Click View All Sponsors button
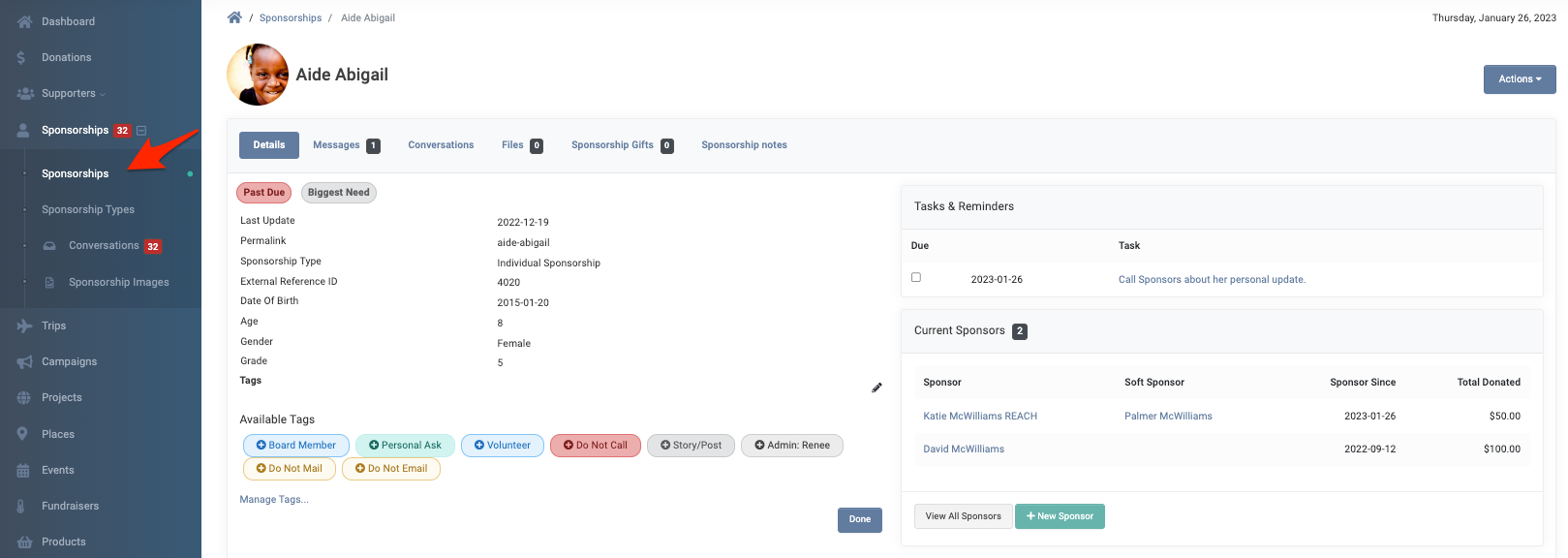This screenshot has width=1568, height=558. 964,516
